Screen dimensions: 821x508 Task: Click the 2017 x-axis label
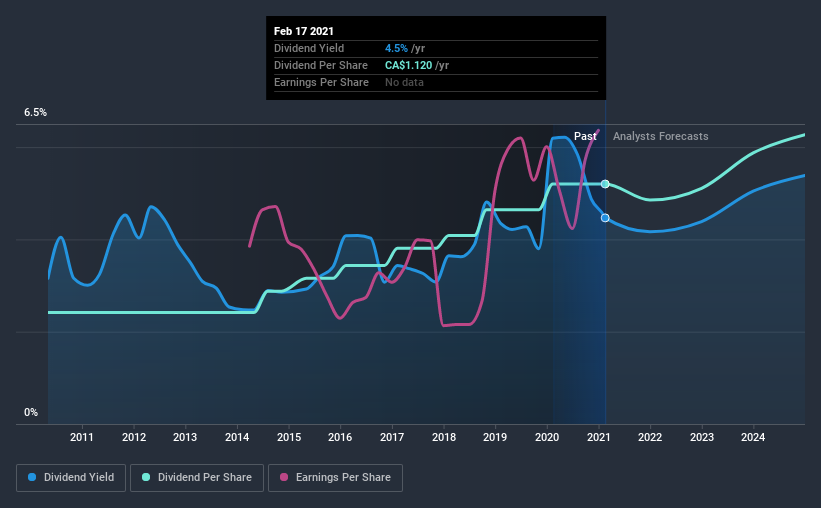pyautogui.click(x=392, y=437)
